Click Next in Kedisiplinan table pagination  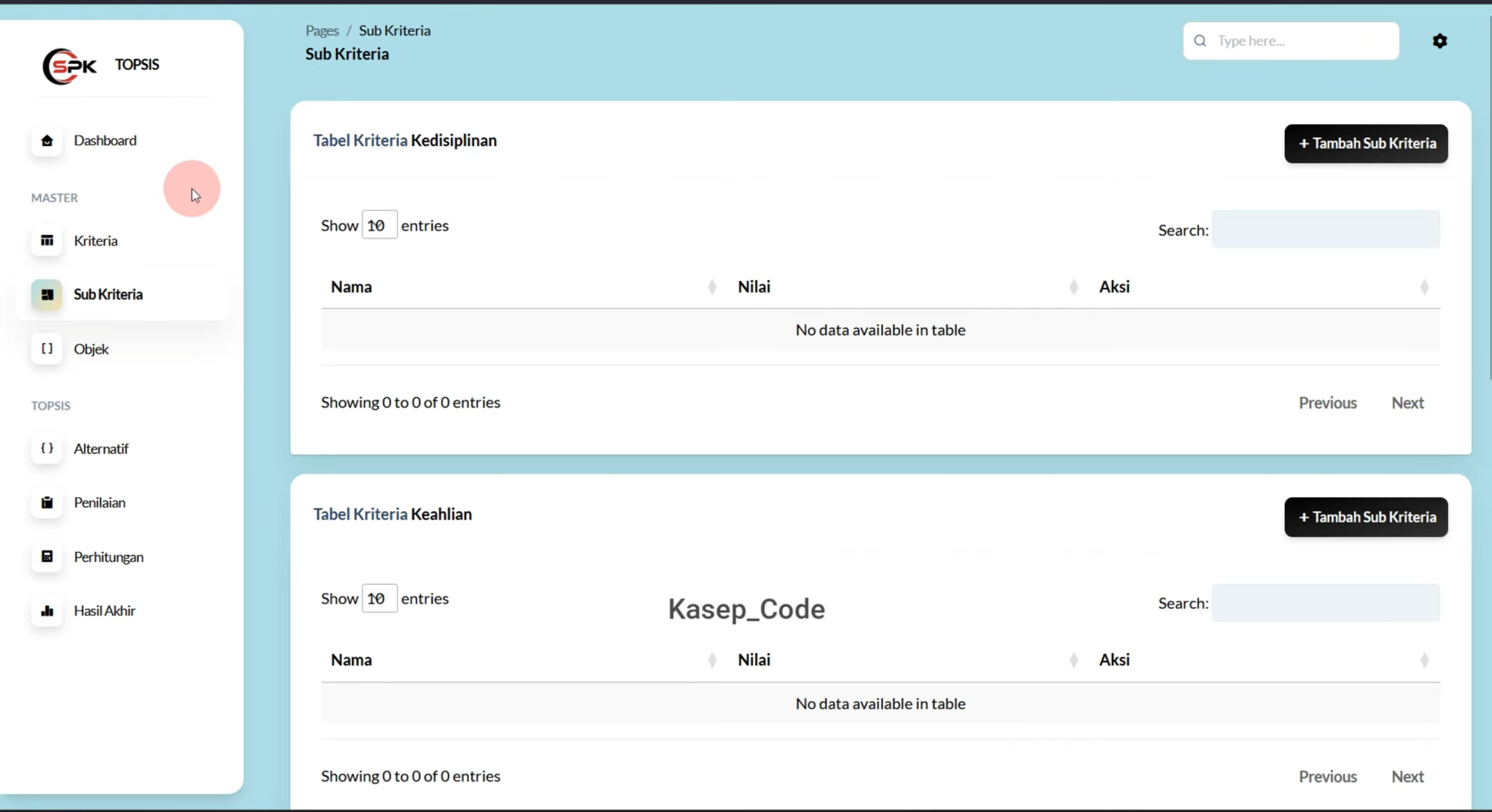(x=1407, y=403)
